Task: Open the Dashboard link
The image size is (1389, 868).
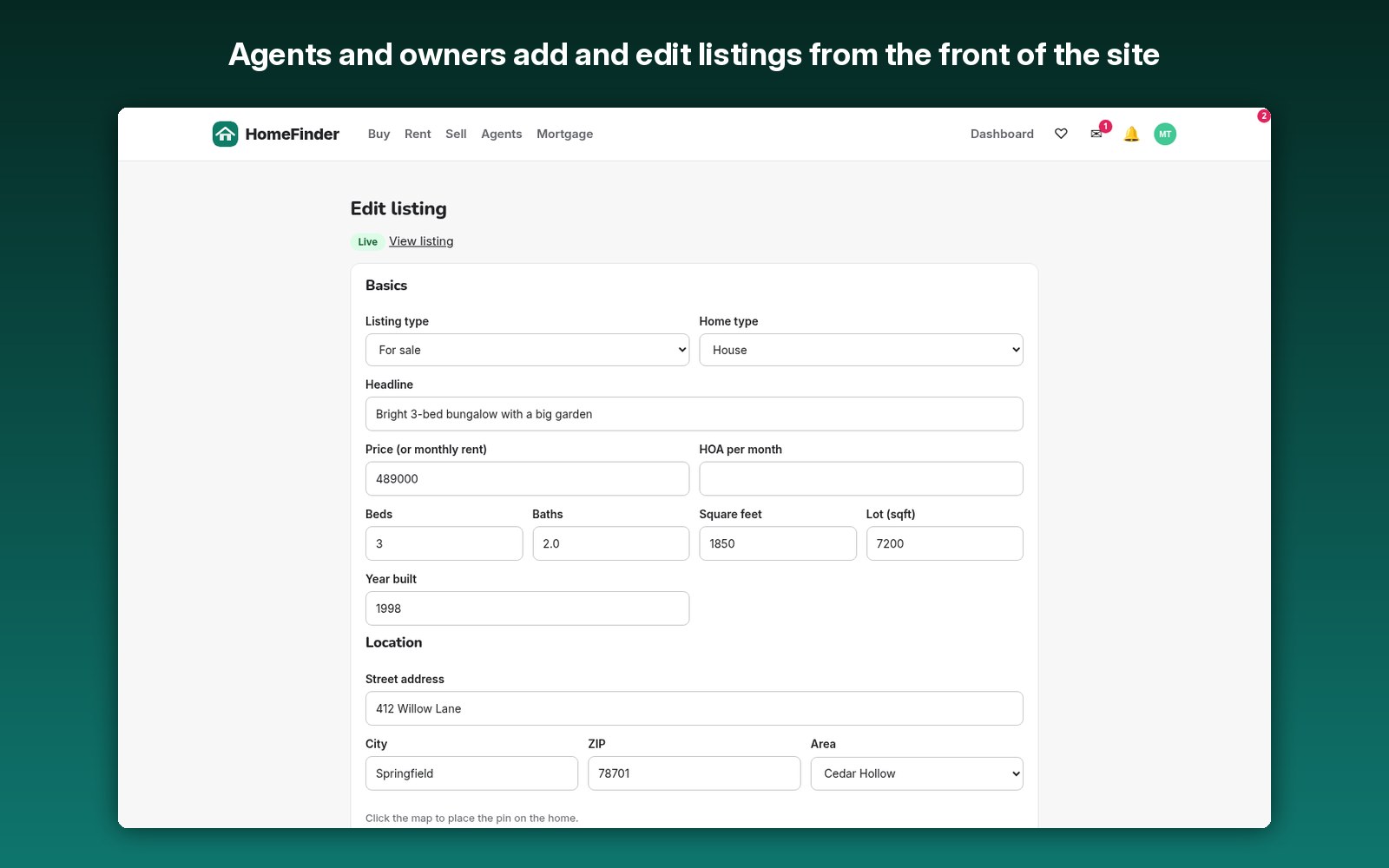Action: pos(1002,134)
